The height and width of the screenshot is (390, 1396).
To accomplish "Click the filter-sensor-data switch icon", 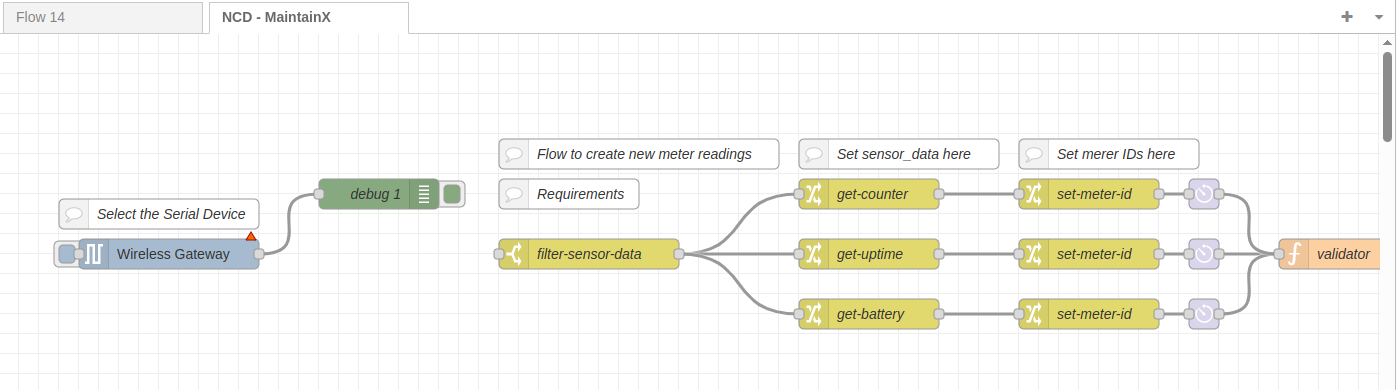I will point(514,254).
